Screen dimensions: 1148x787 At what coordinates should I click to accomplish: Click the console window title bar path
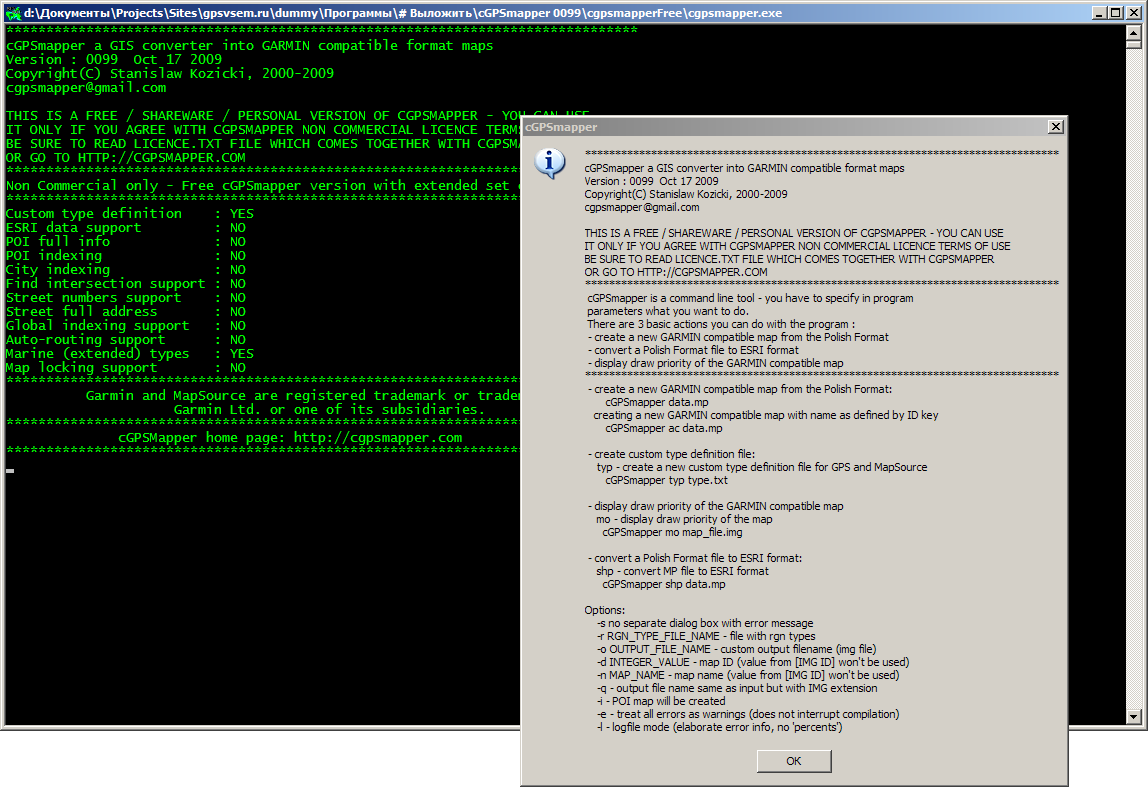coord(403,13)
